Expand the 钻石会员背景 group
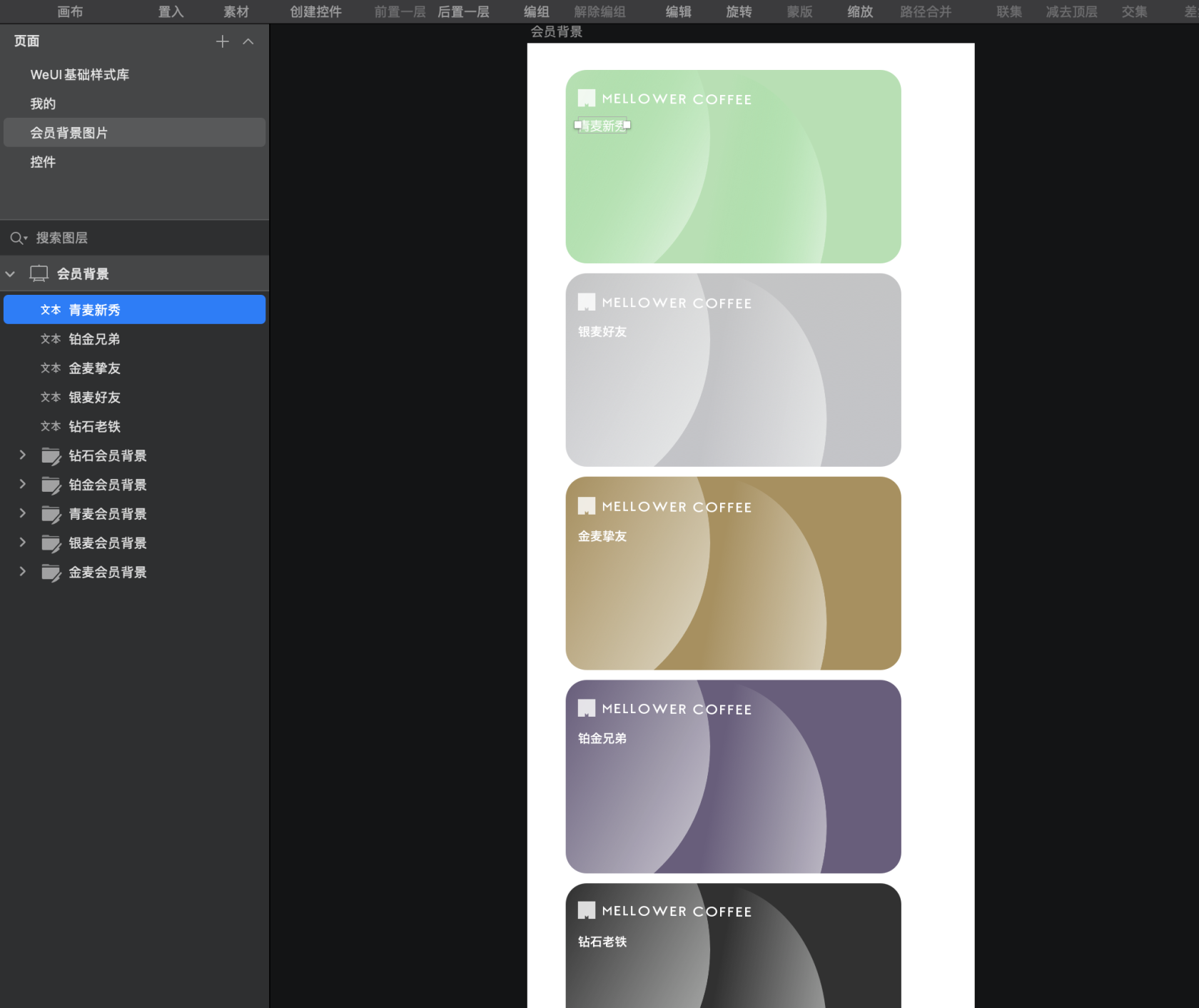Screen dimensions: 1199x1008 tap(22, 455)
